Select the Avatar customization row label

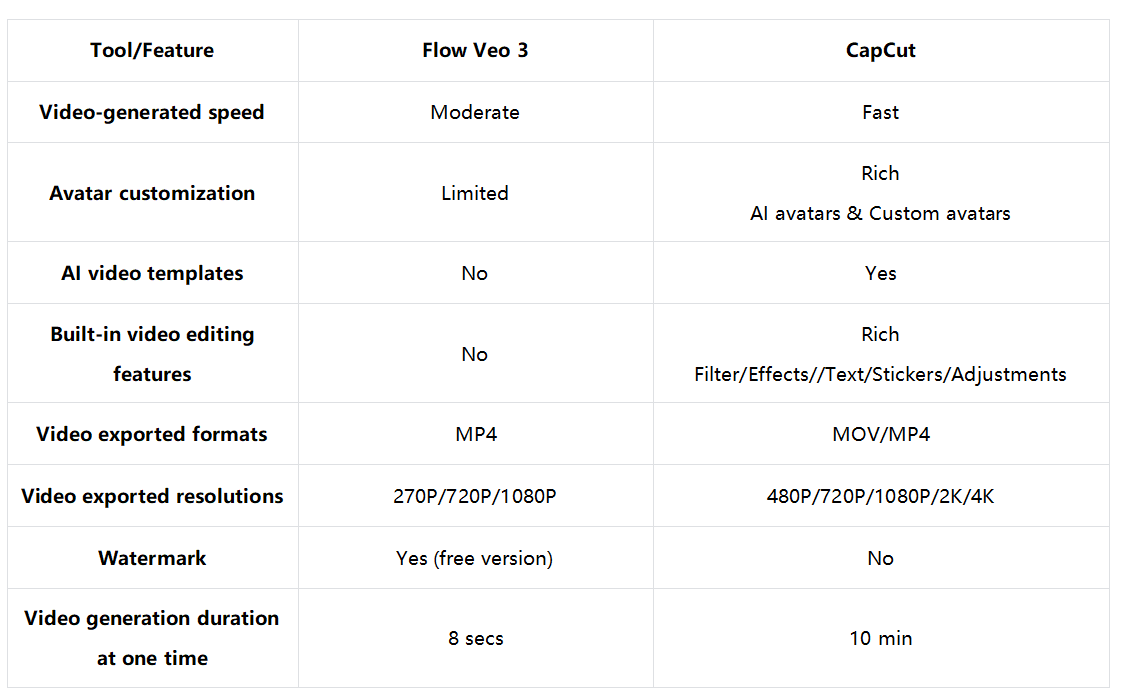(152, 193)
